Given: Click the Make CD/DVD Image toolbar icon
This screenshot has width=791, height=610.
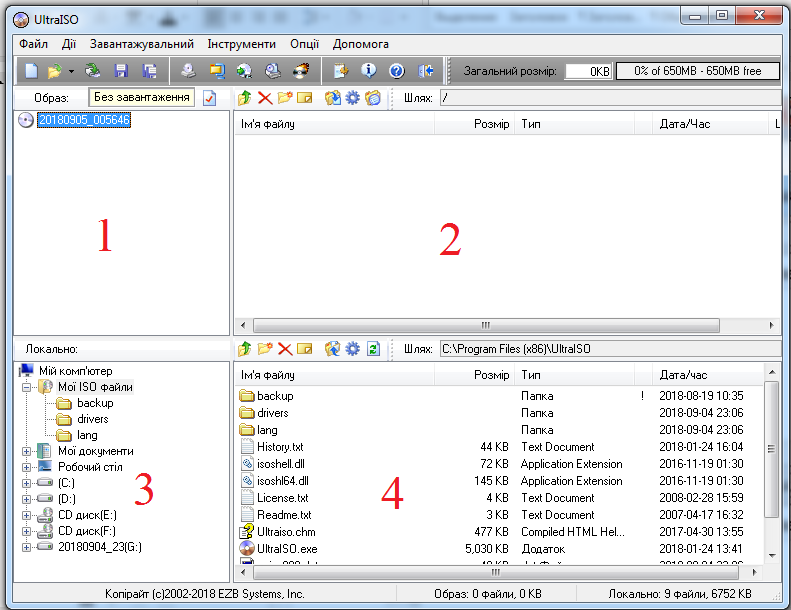Looking at the screenshot, I should coord(188,71).
